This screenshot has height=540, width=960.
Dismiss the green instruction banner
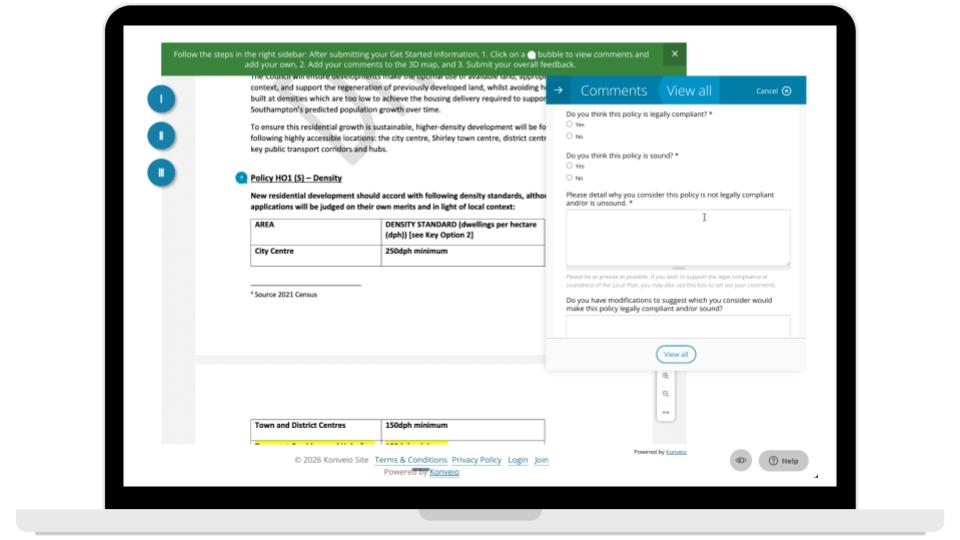point(674,54)
